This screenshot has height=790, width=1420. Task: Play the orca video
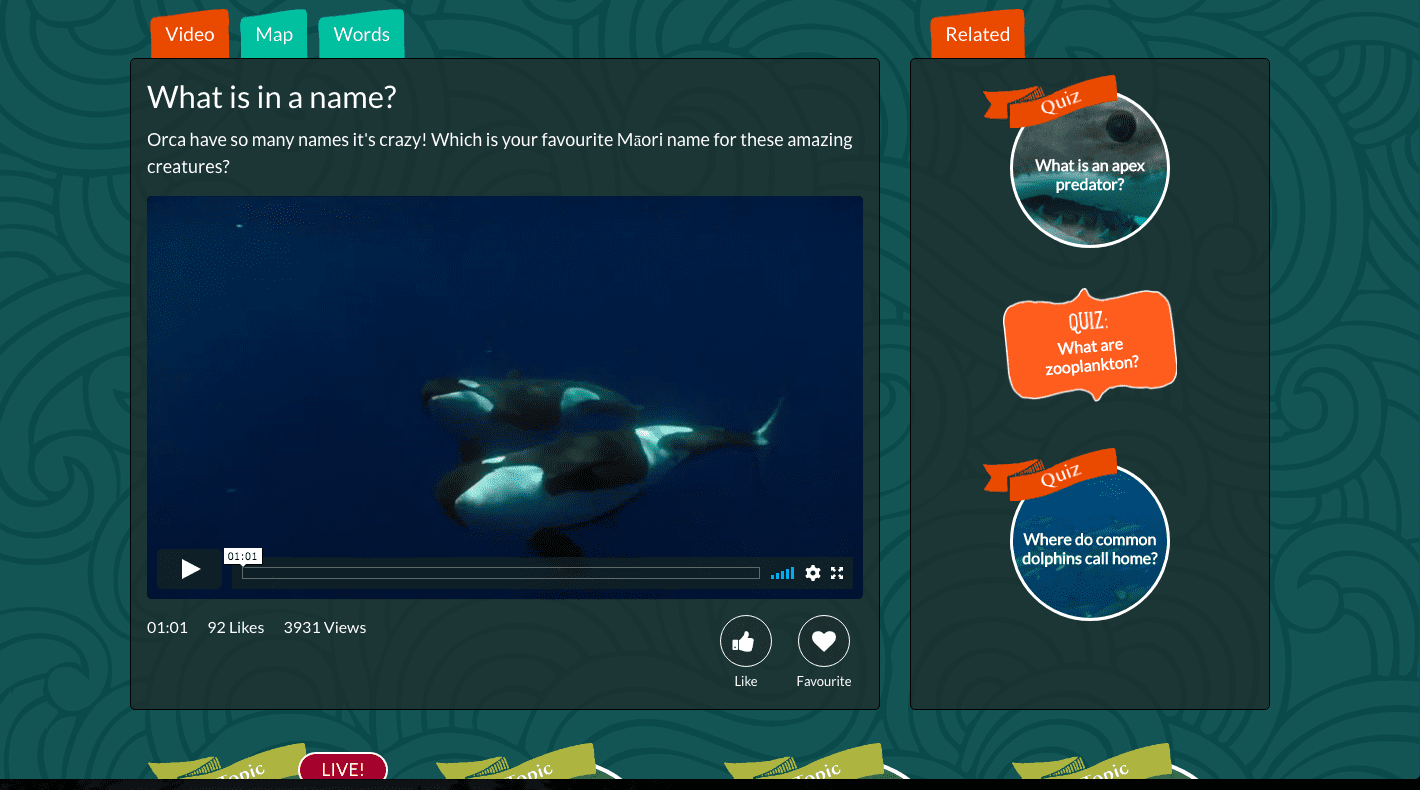(x=189, y=569)
